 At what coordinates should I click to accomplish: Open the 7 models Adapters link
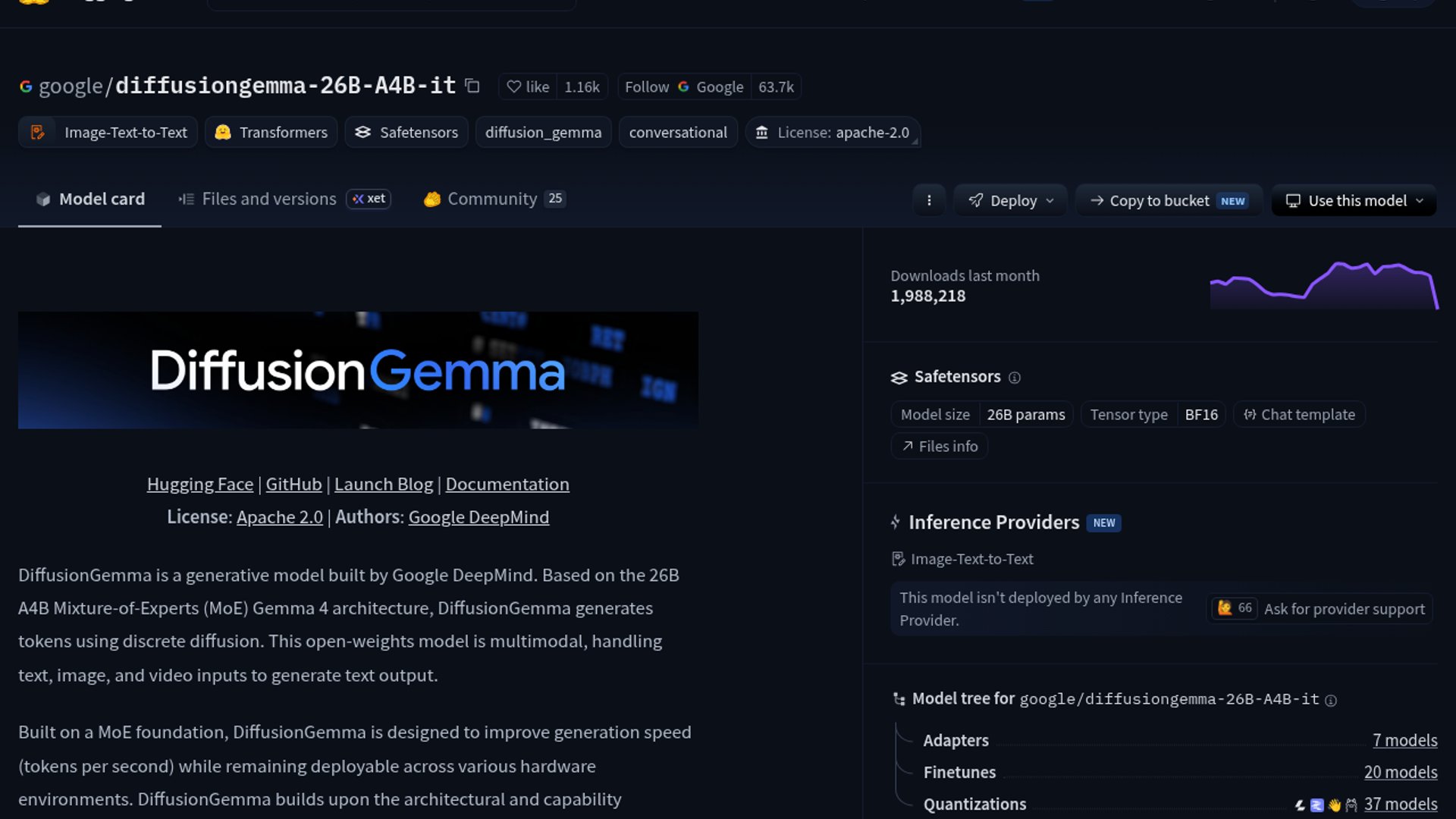[x=1404, y=740]
